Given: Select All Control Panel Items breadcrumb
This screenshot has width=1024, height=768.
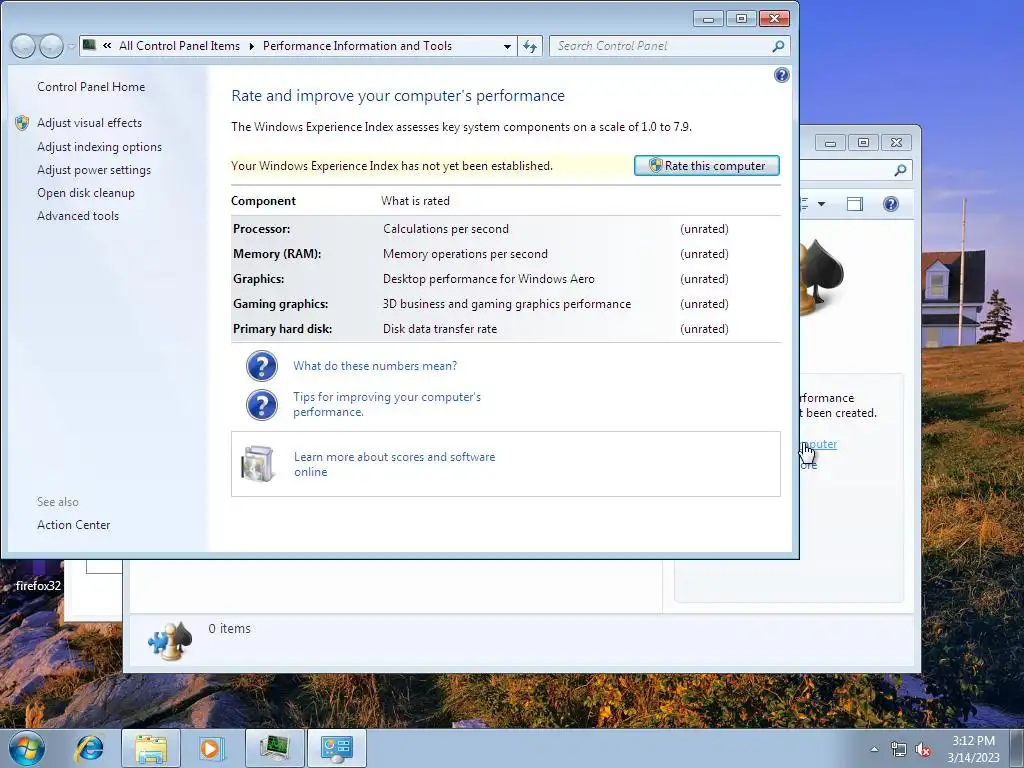Looking at the screenshot, I should (179, 46).
